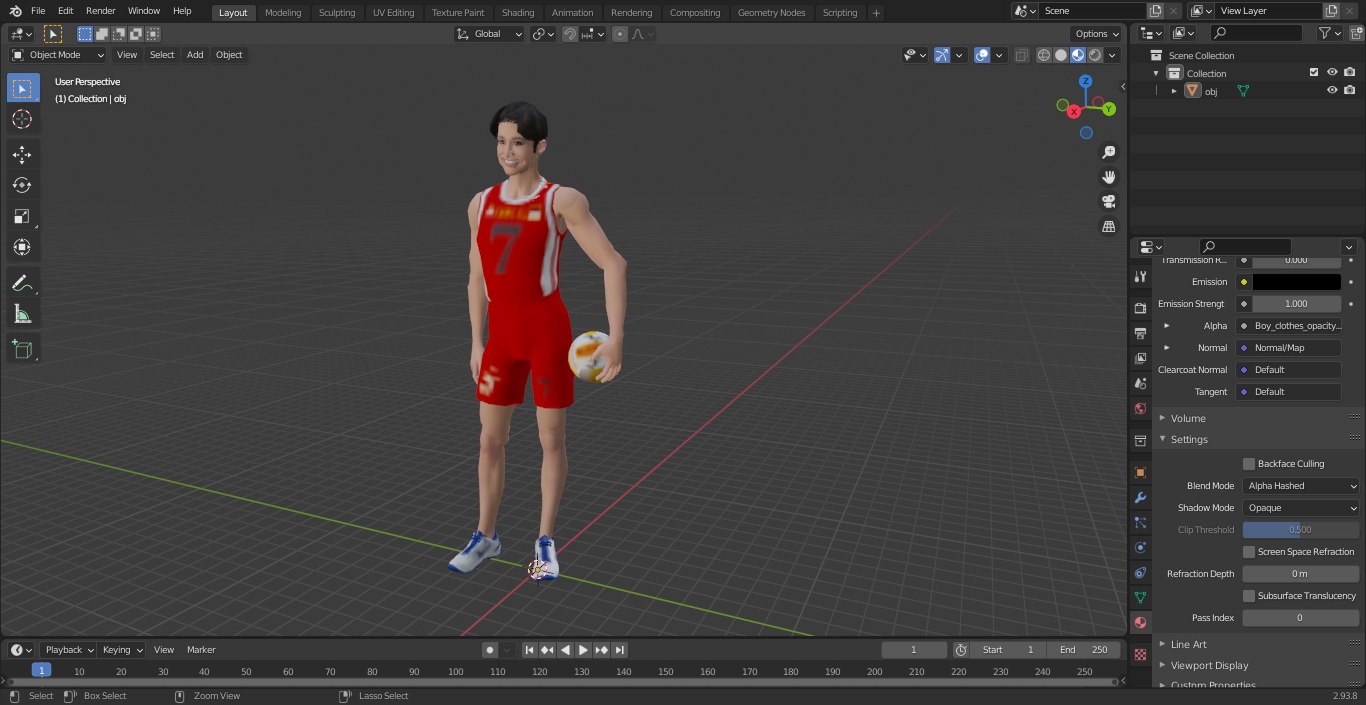Click frame 100 on the timeline
This screenshot has width=1366, height=705.
[x=456, y=672]
